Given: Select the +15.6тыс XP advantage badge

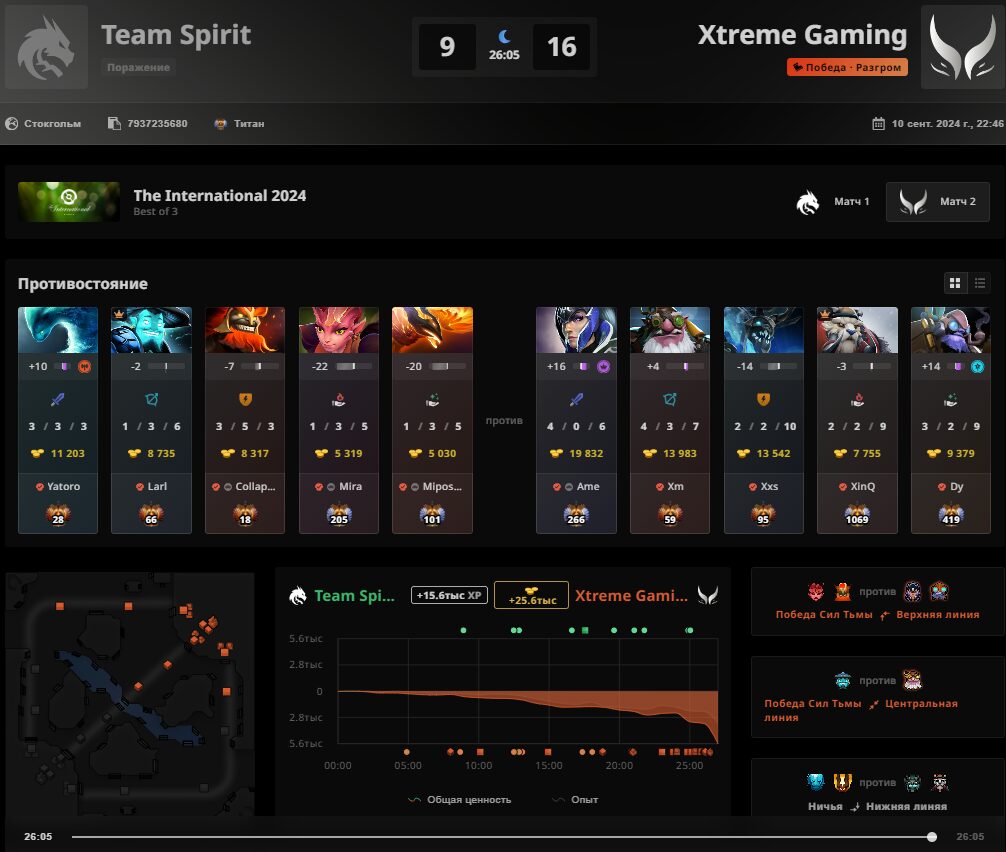Looking at the screenshot, I should (449, 595).
